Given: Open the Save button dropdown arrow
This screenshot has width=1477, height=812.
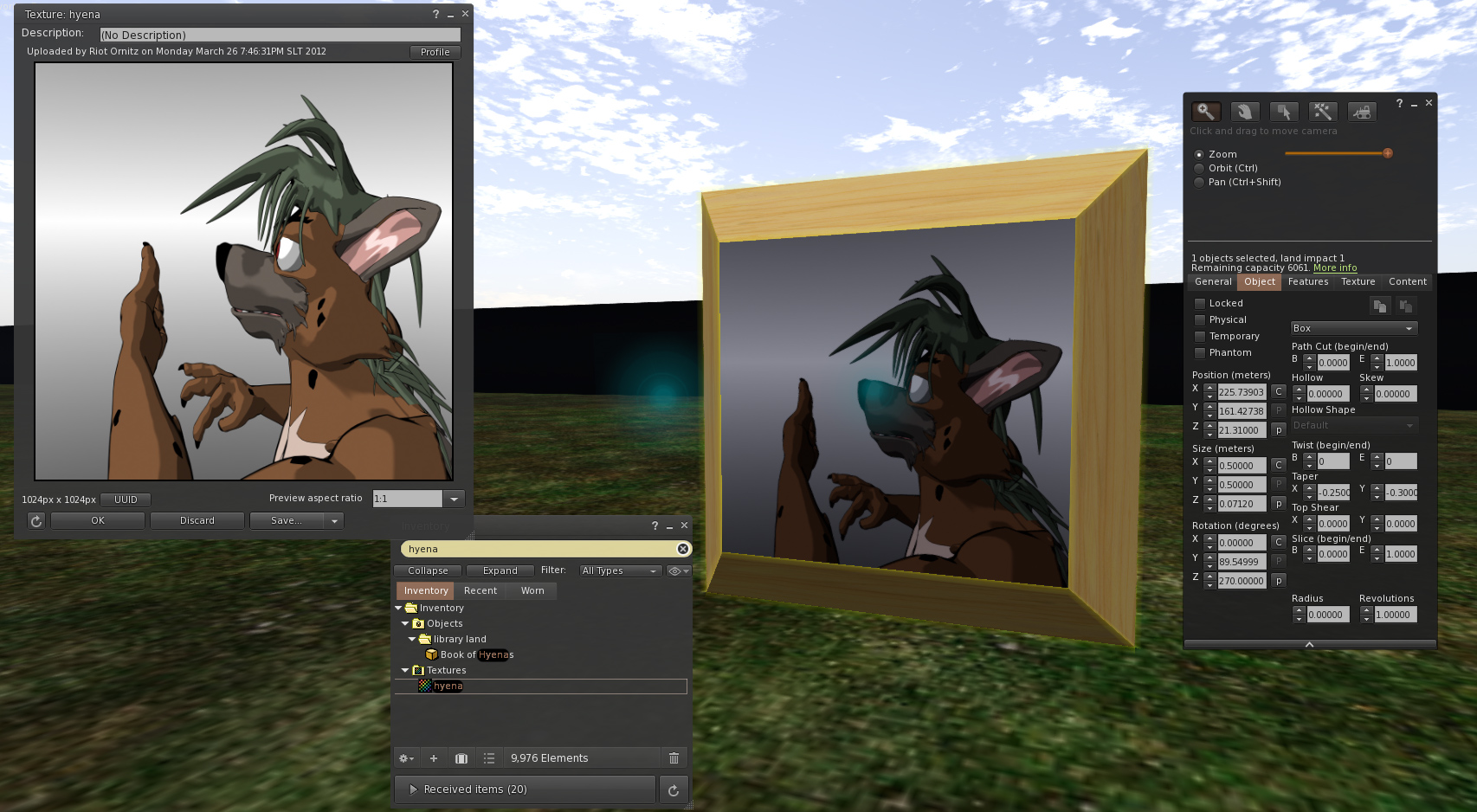Looking at the screenshot, I should [334, 520].
